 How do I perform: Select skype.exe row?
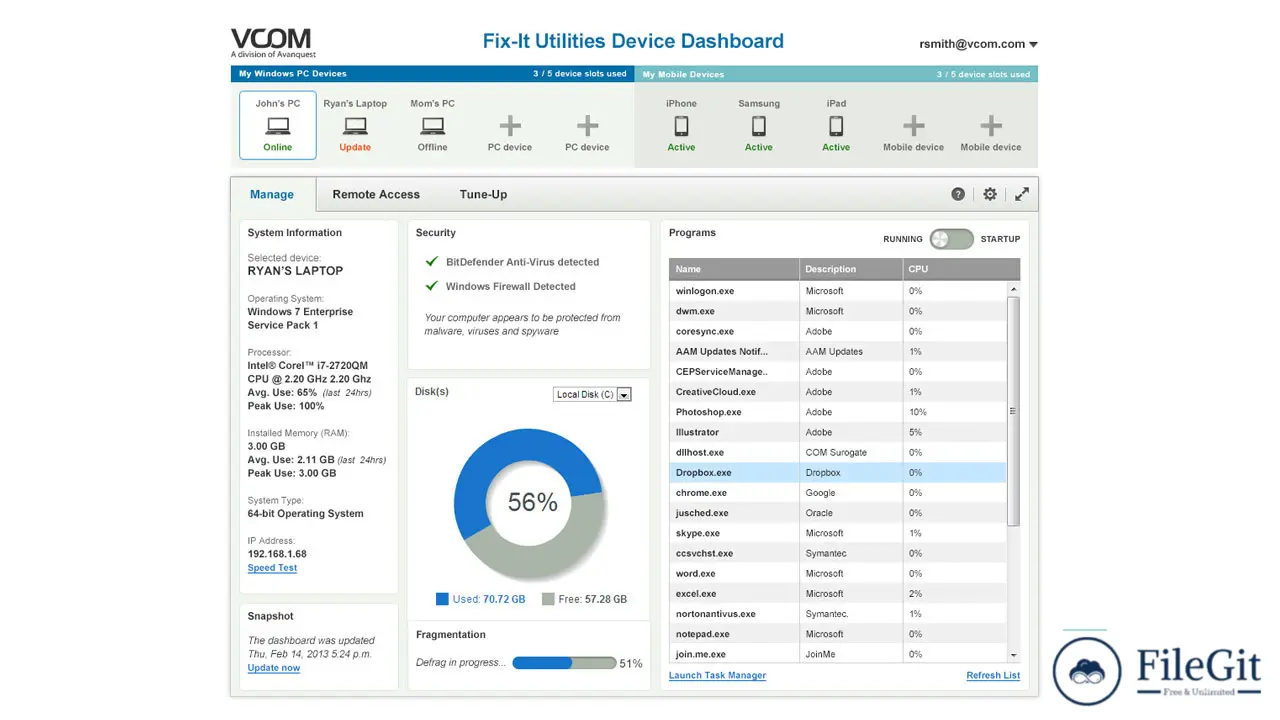[838, 533]
